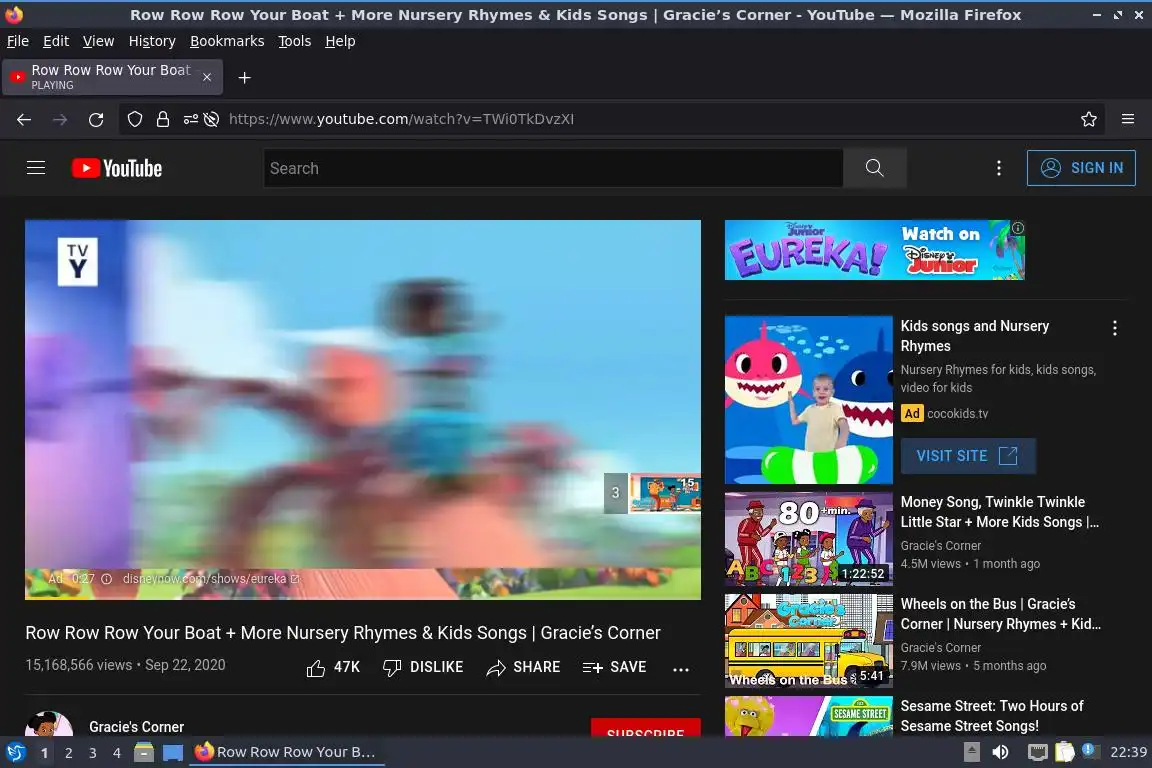The image size is (1152, 768).
Task: Switch to workspace 4 in taskbar
Action: [117, 753]
